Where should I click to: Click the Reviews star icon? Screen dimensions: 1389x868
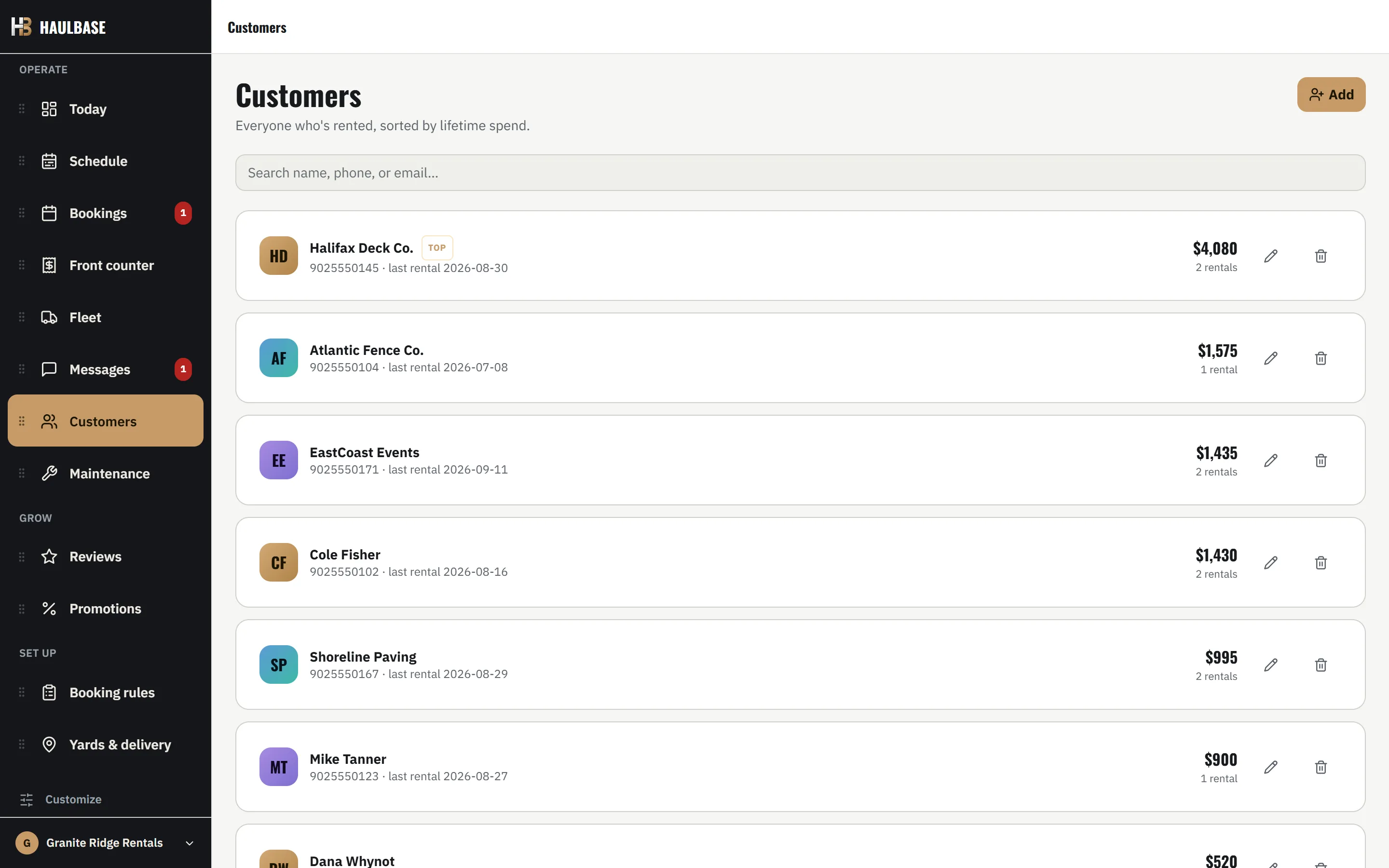point(49,556)
